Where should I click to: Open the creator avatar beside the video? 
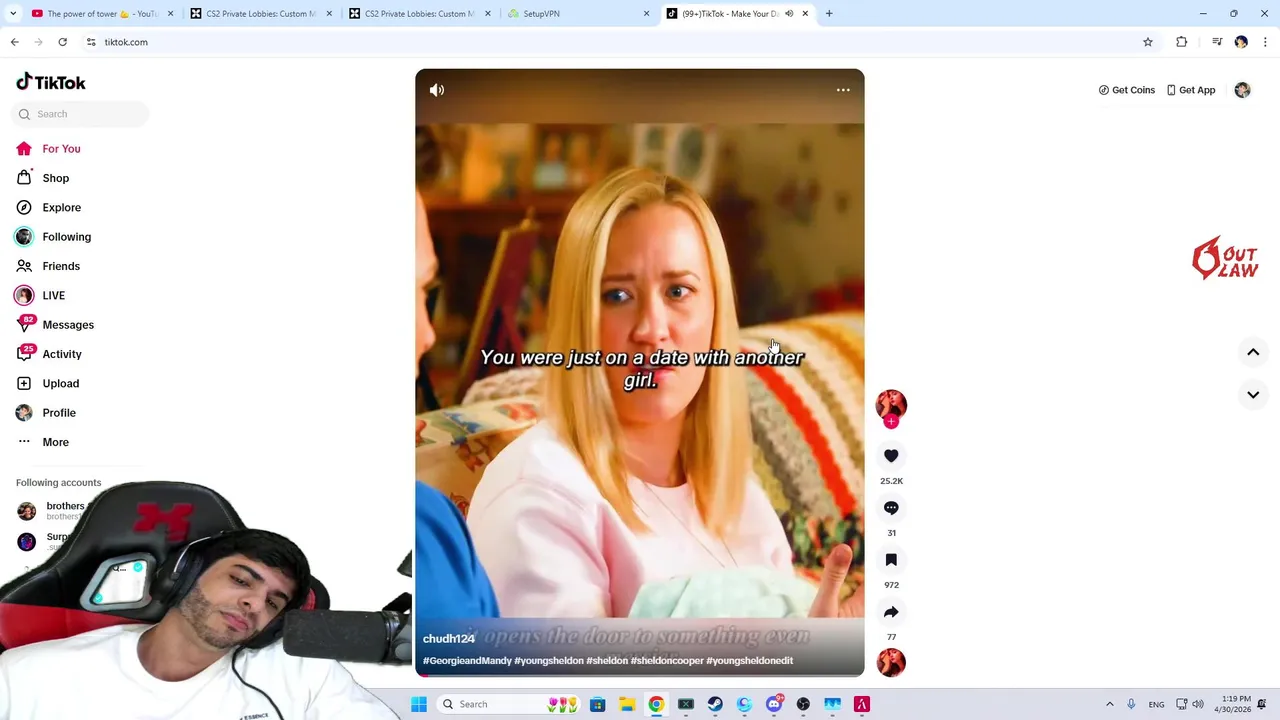tap(891, 404)
